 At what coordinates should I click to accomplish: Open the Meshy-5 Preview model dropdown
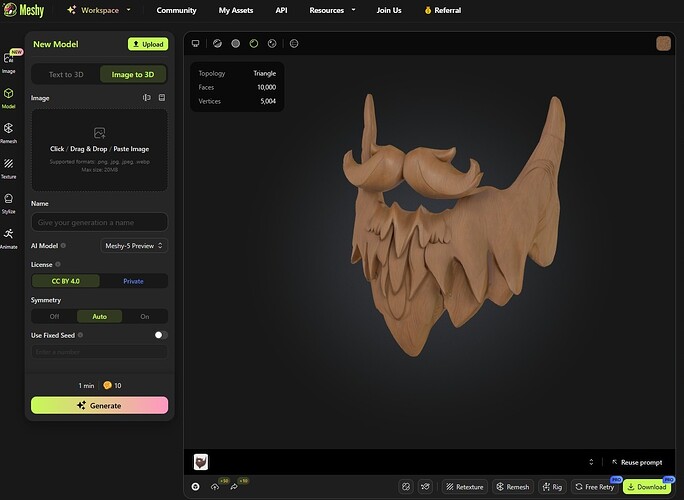coord(134,245)
